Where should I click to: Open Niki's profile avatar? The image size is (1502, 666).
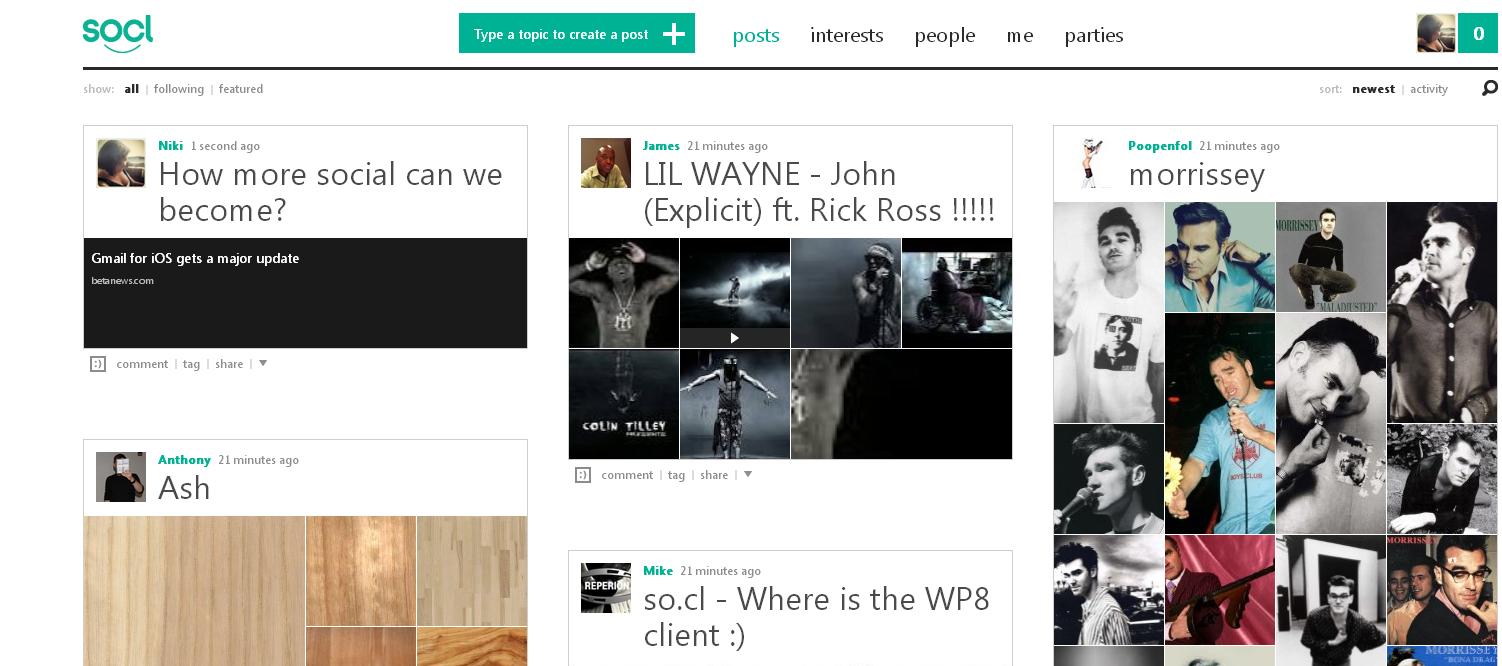(x=121, y=163)
